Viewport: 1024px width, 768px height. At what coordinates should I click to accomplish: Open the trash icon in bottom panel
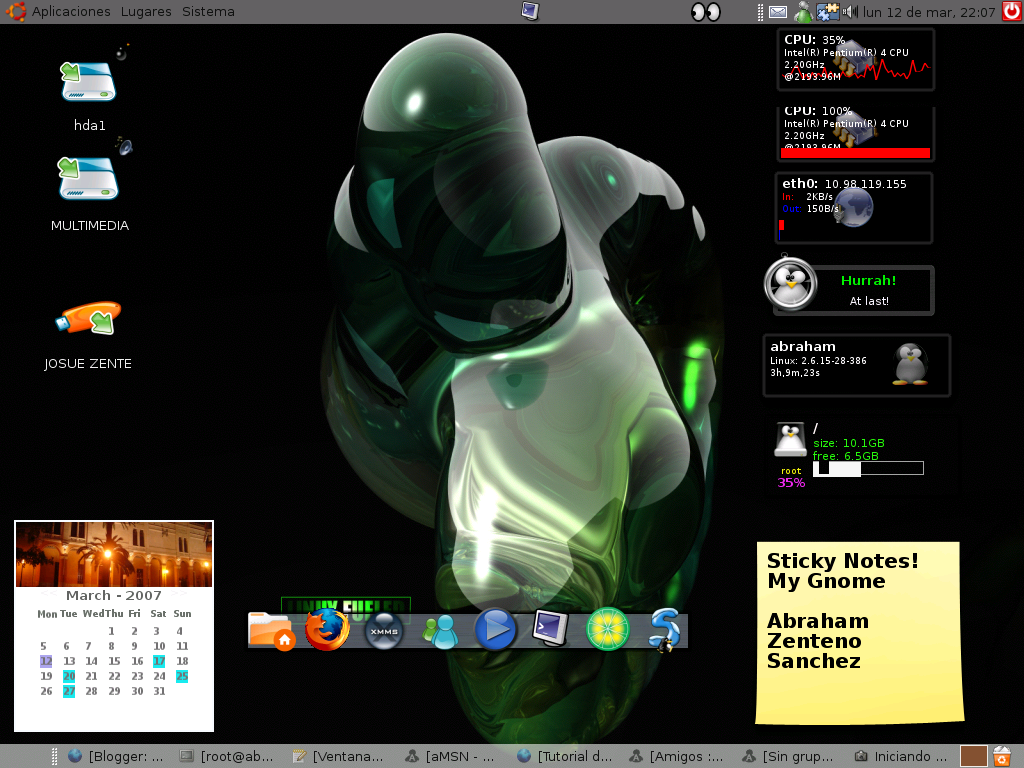(1002, 756)
